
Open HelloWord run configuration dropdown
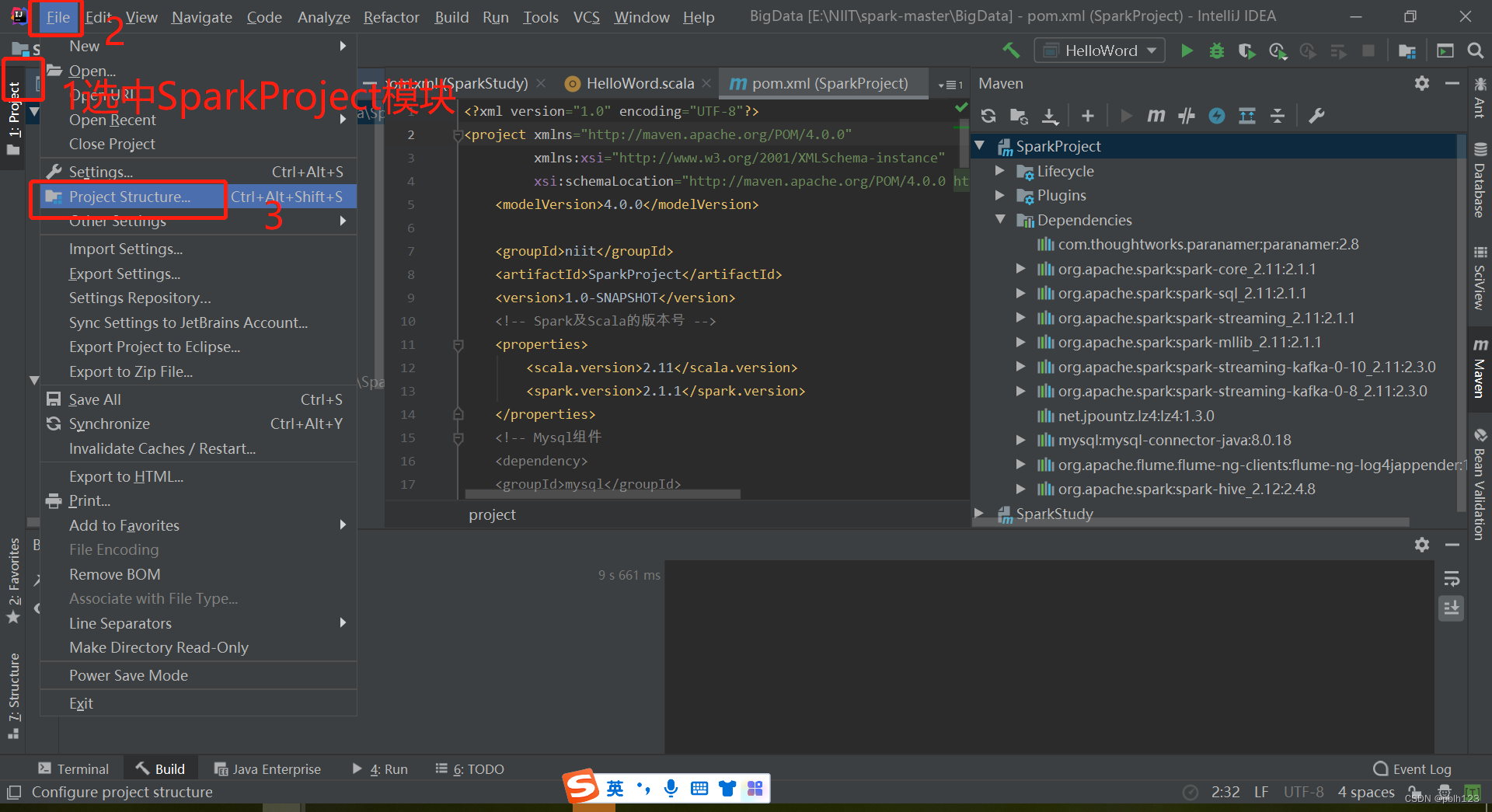click(x=1100, y=51)
